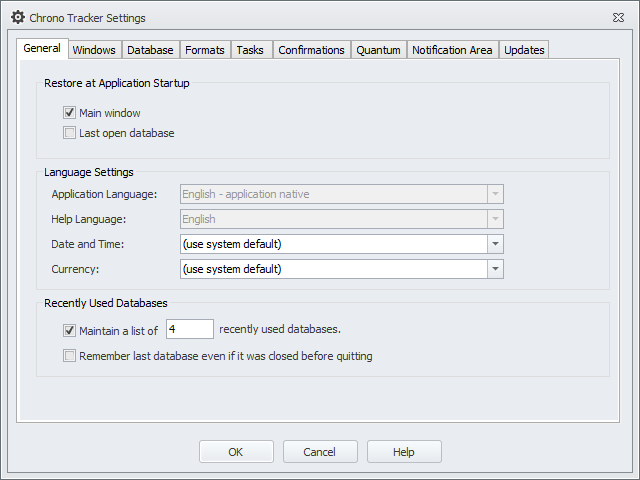The height and width of the screenshot is (480, 640).
Task: Close the Chrono Tracker Settings dialog
Action: [618, 18]
